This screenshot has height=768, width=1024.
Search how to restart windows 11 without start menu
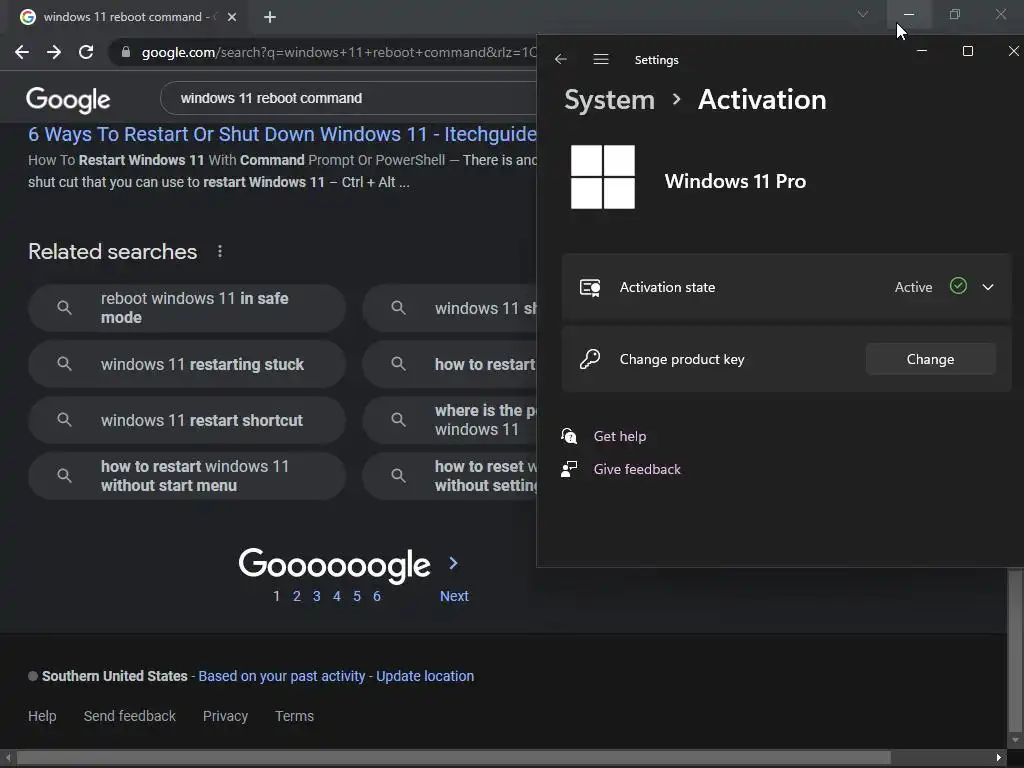(x=187, y=476)
